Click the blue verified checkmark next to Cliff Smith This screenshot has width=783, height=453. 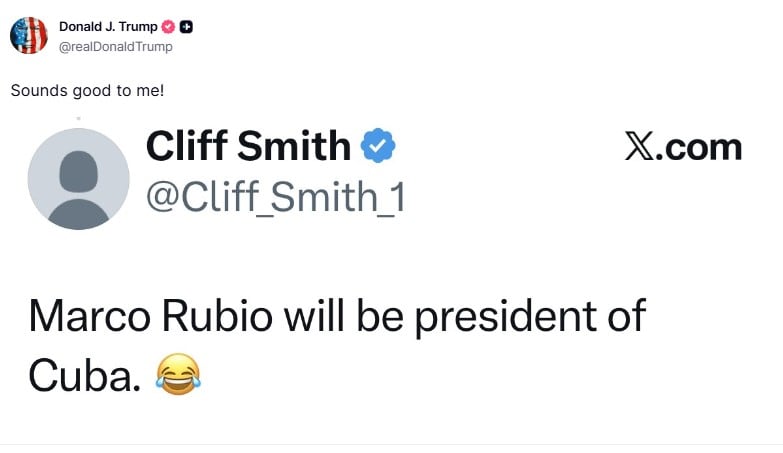coord(378,147)
